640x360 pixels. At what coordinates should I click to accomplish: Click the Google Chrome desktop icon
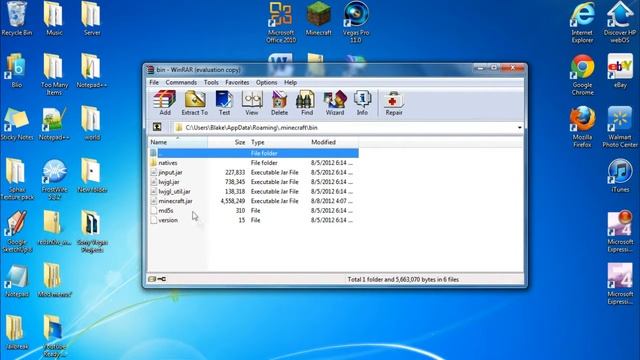[582, 75]
